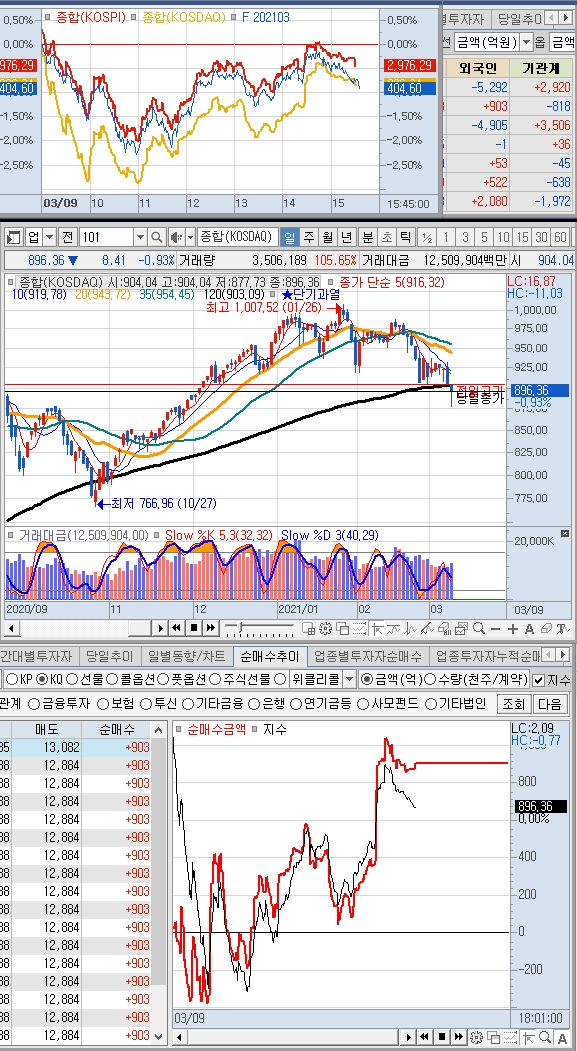The height and width of the screenshot is (1051, 577).
Task: Click overlapping windows icon in KOSDAQ chart toolbar
Action: pyautogui.click(x=342, y=628)
